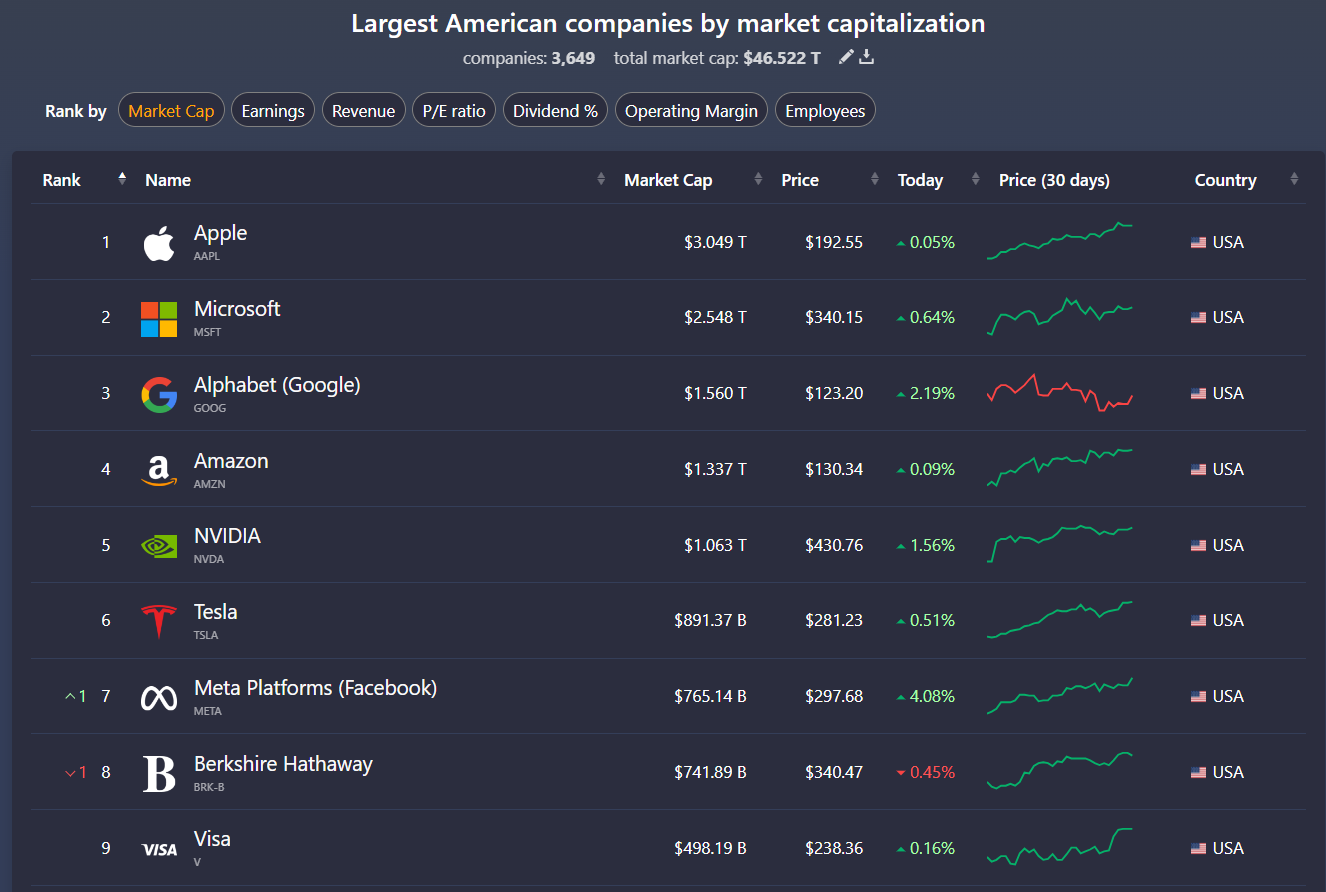
Task: Click the USA flag in Visa row
Action: (1198, 848)
